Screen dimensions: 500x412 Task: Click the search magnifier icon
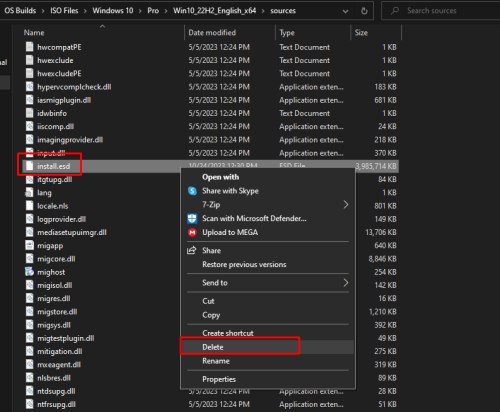(x=395, y=11)
